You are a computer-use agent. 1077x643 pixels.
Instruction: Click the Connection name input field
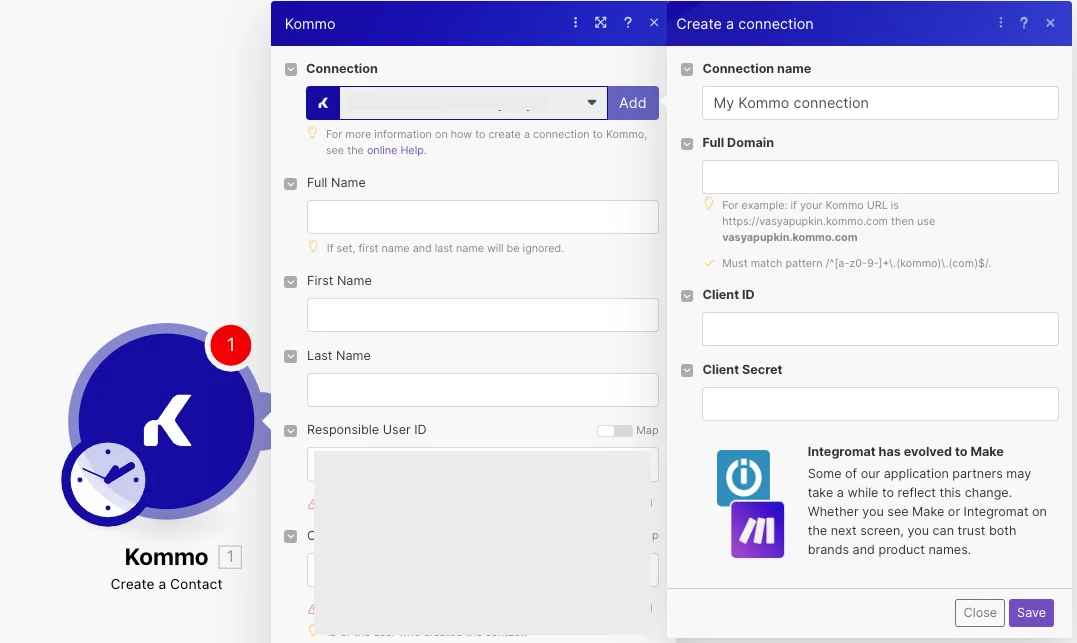pos(880,103)
